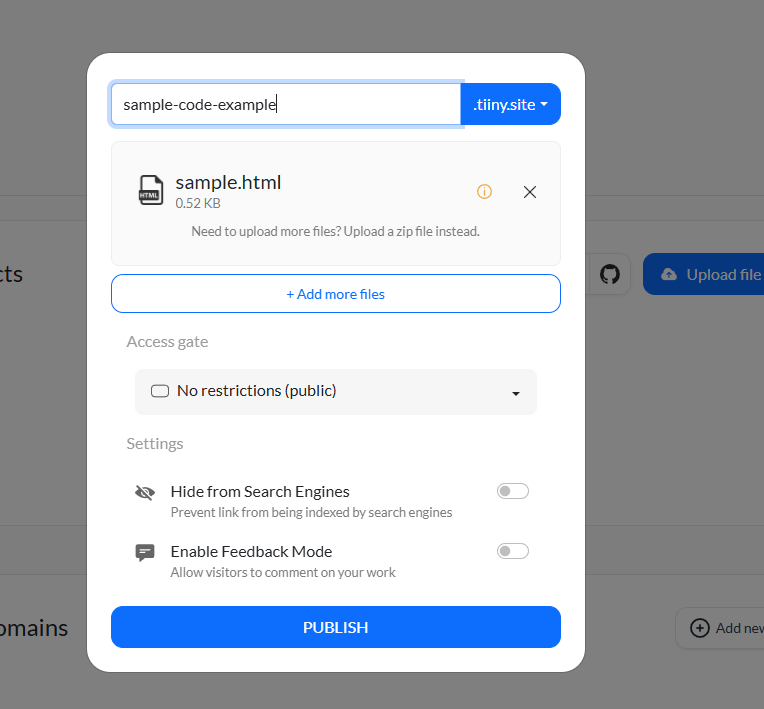Click the sample.html file name
This screenshot has width=764, height=709.
(x=228, y=182)
